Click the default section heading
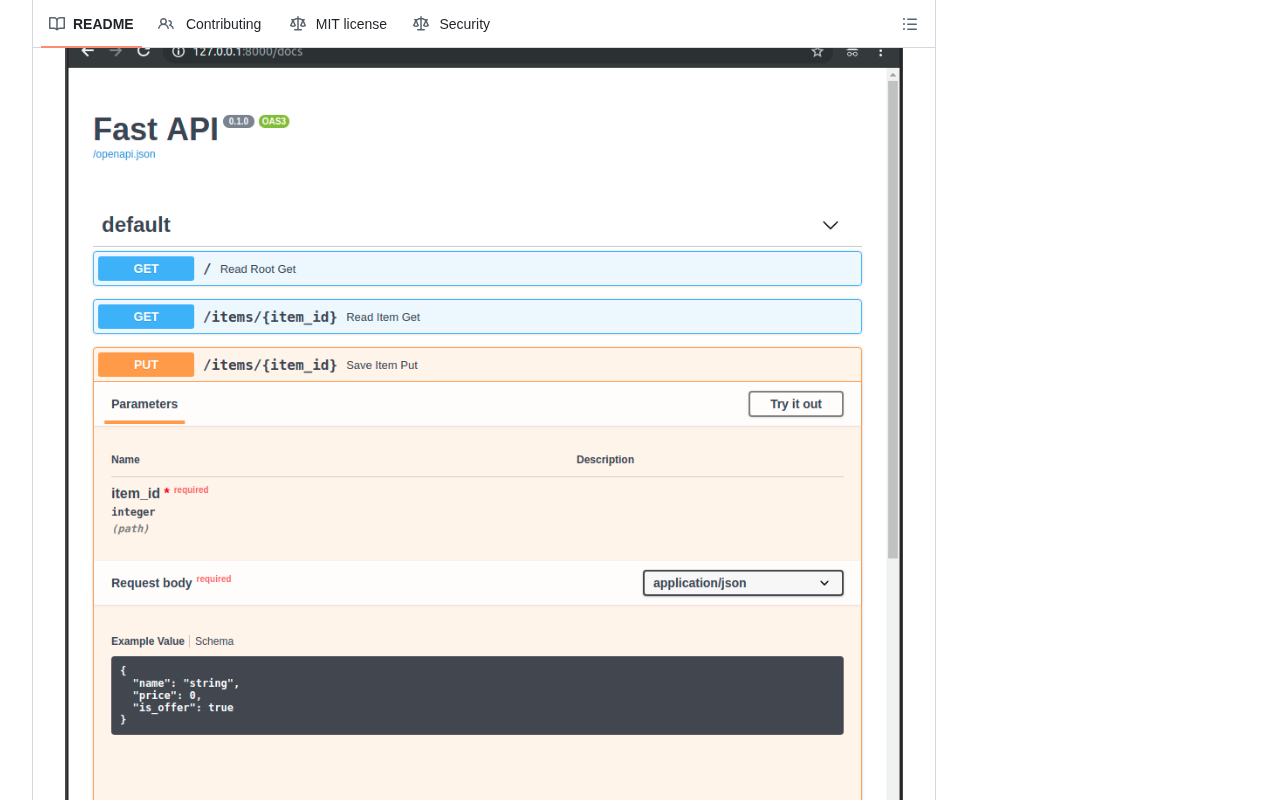 136,225
